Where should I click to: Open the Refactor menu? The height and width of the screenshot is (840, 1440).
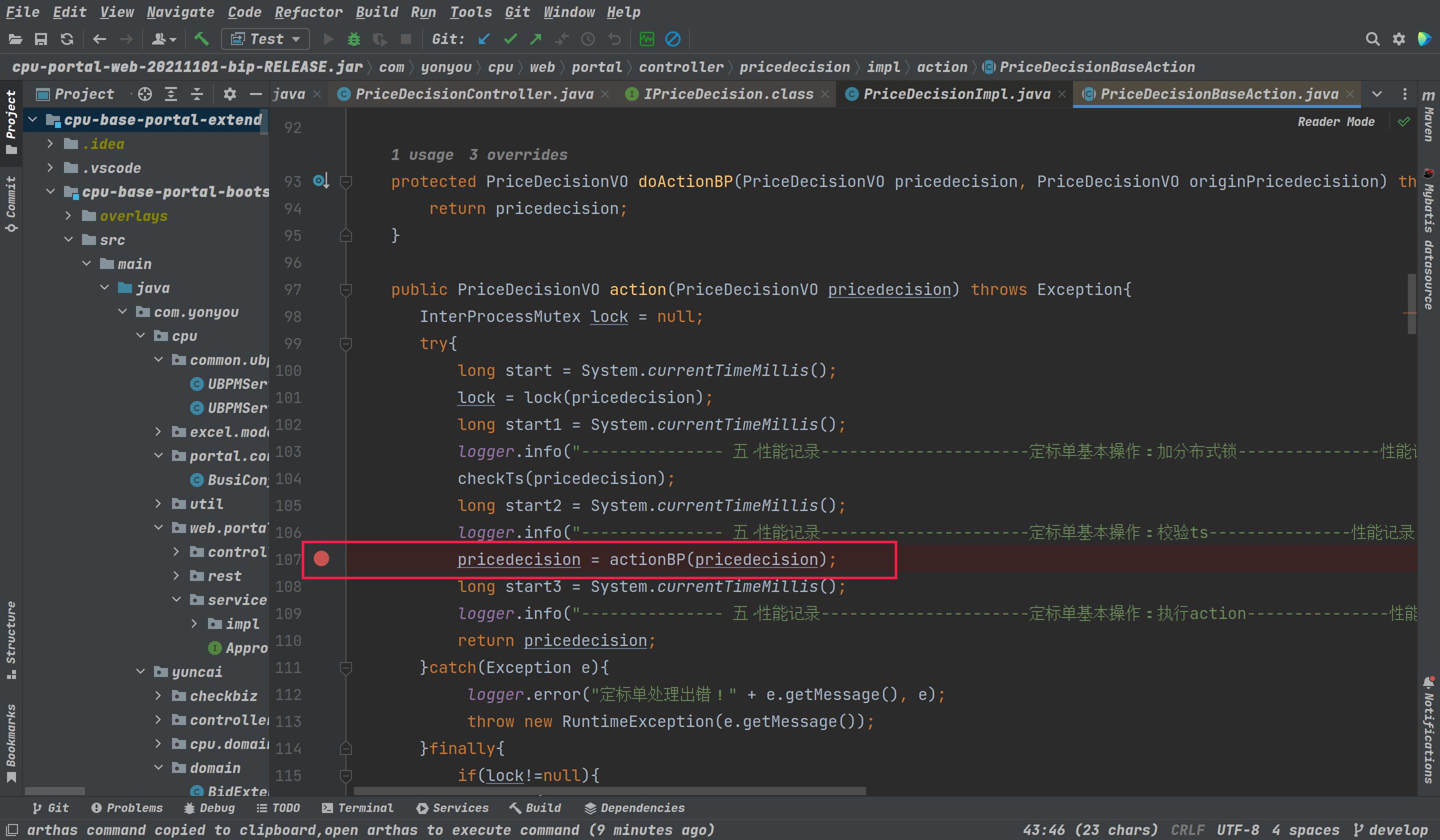click(308, 12)
